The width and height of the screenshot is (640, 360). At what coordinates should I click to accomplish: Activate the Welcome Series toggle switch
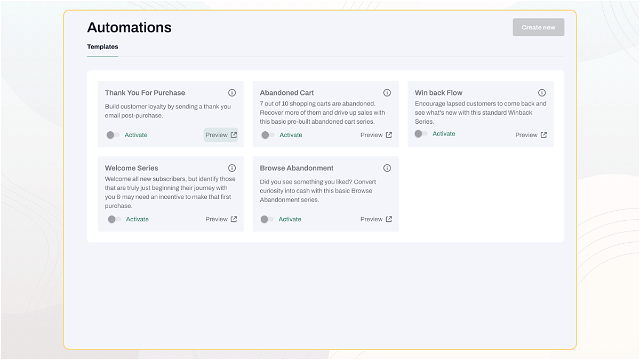tap(114, 219)
